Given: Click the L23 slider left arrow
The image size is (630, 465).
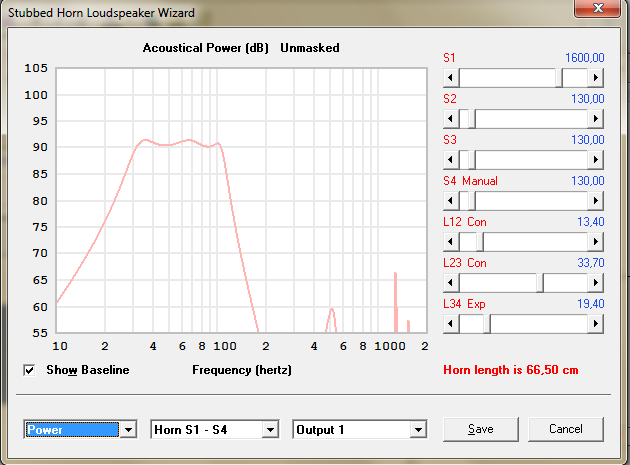Looking at the screenshot, I should coord(451,283).
